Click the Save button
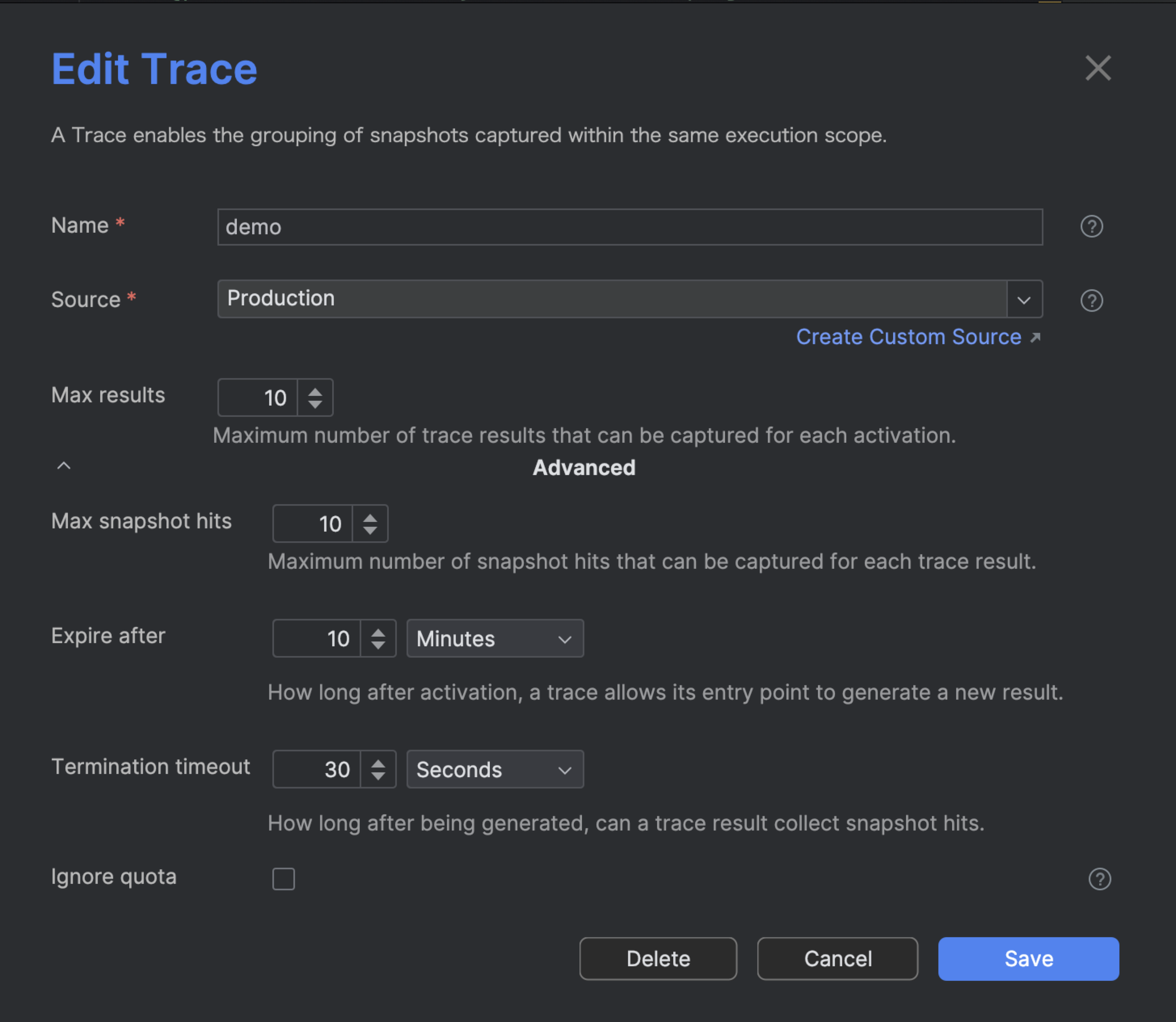Viewport: 1176px width, 1022px height. coord(1028,959)
